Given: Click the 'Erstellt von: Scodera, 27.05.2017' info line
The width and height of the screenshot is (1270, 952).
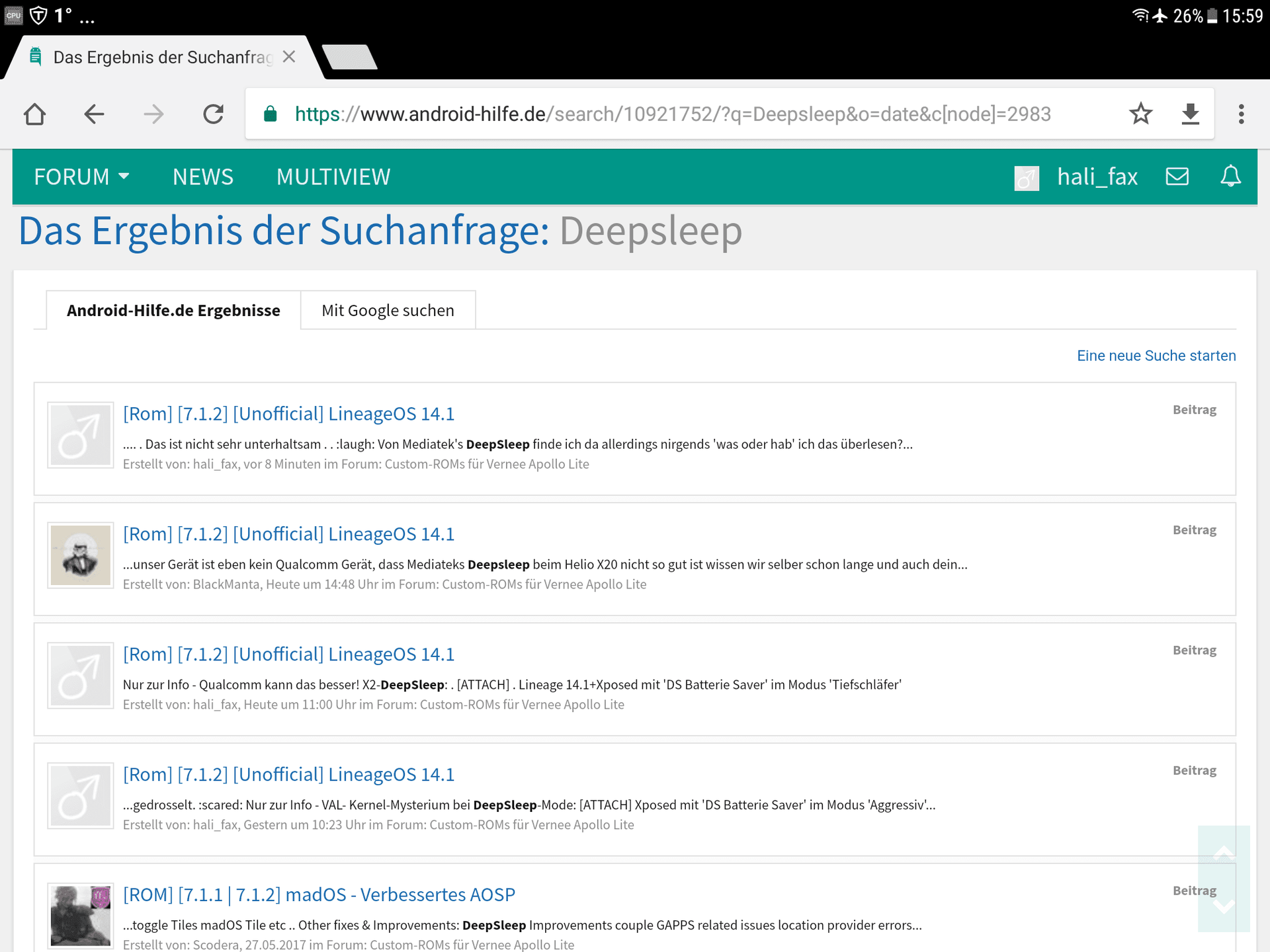Looking at the screenshot, I should coord(349,945).
